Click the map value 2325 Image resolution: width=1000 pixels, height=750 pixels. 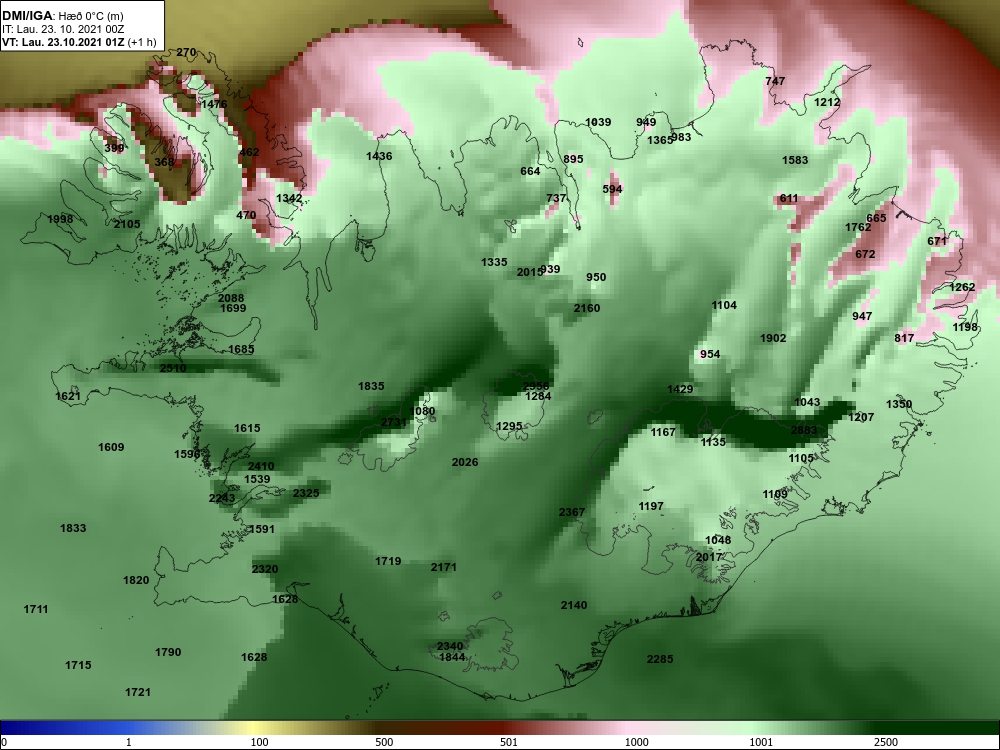pyautogui.click(x=306, y=493)
